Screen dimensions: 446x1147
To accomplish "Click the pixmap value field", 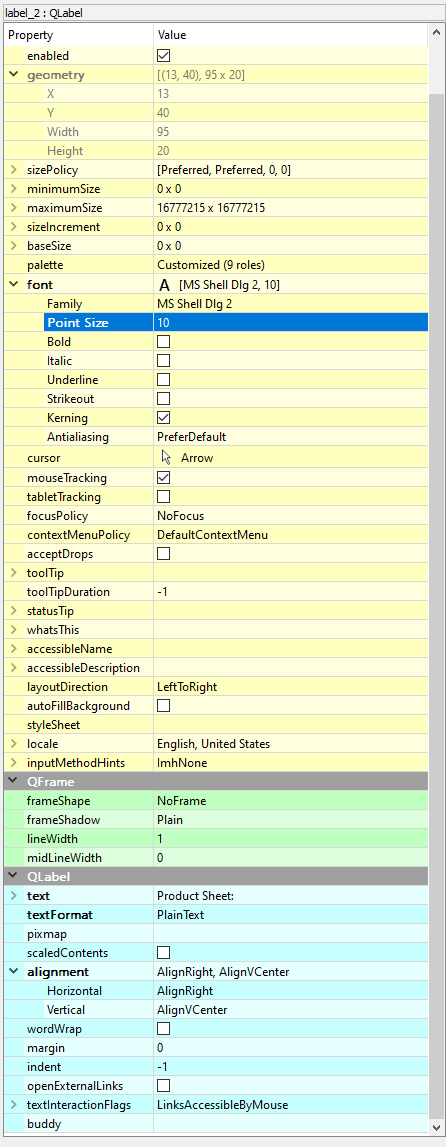I will (x=291, y=933).
